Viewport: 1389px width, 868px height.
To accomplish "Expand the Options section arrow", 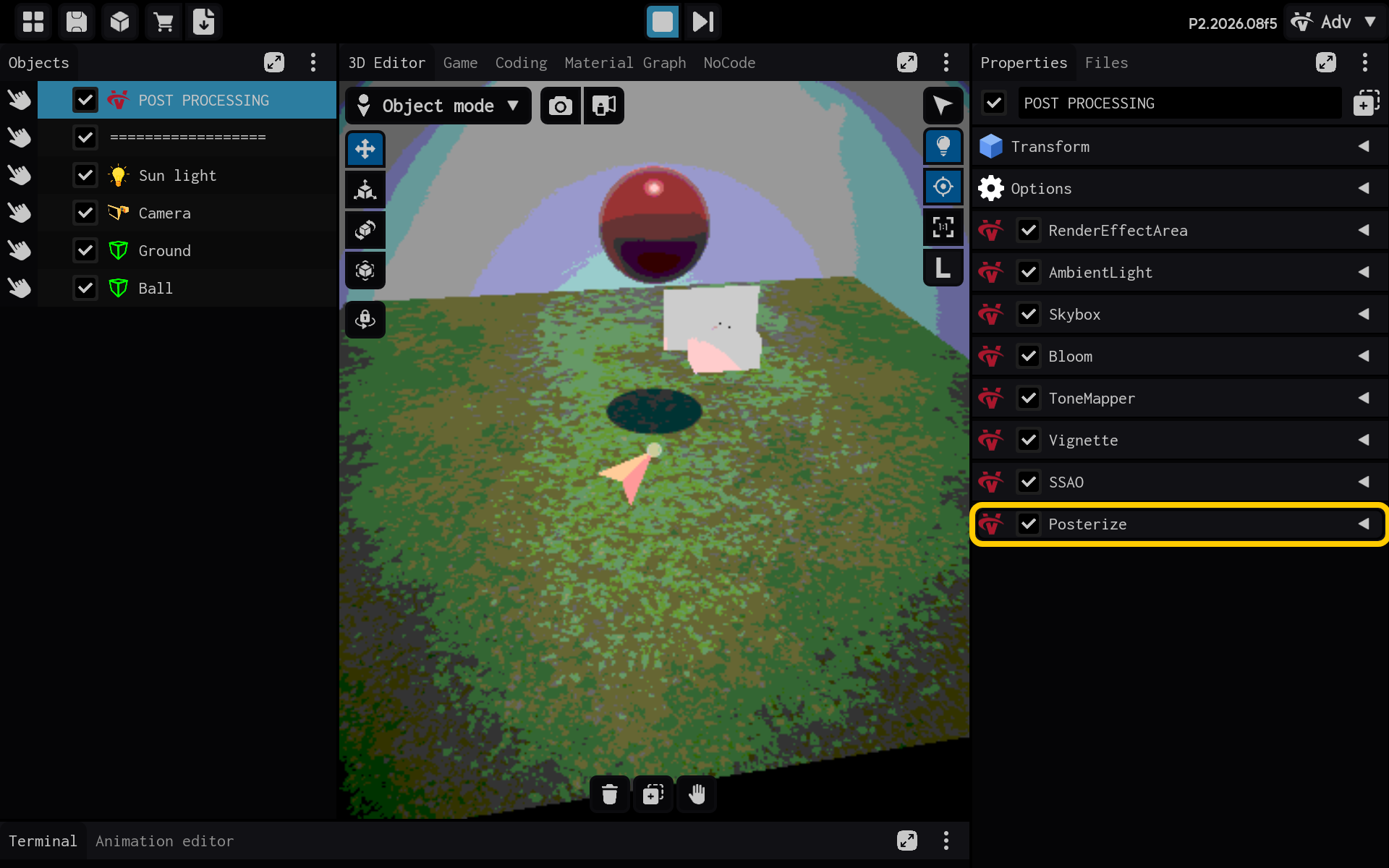I will (1364, 188).
